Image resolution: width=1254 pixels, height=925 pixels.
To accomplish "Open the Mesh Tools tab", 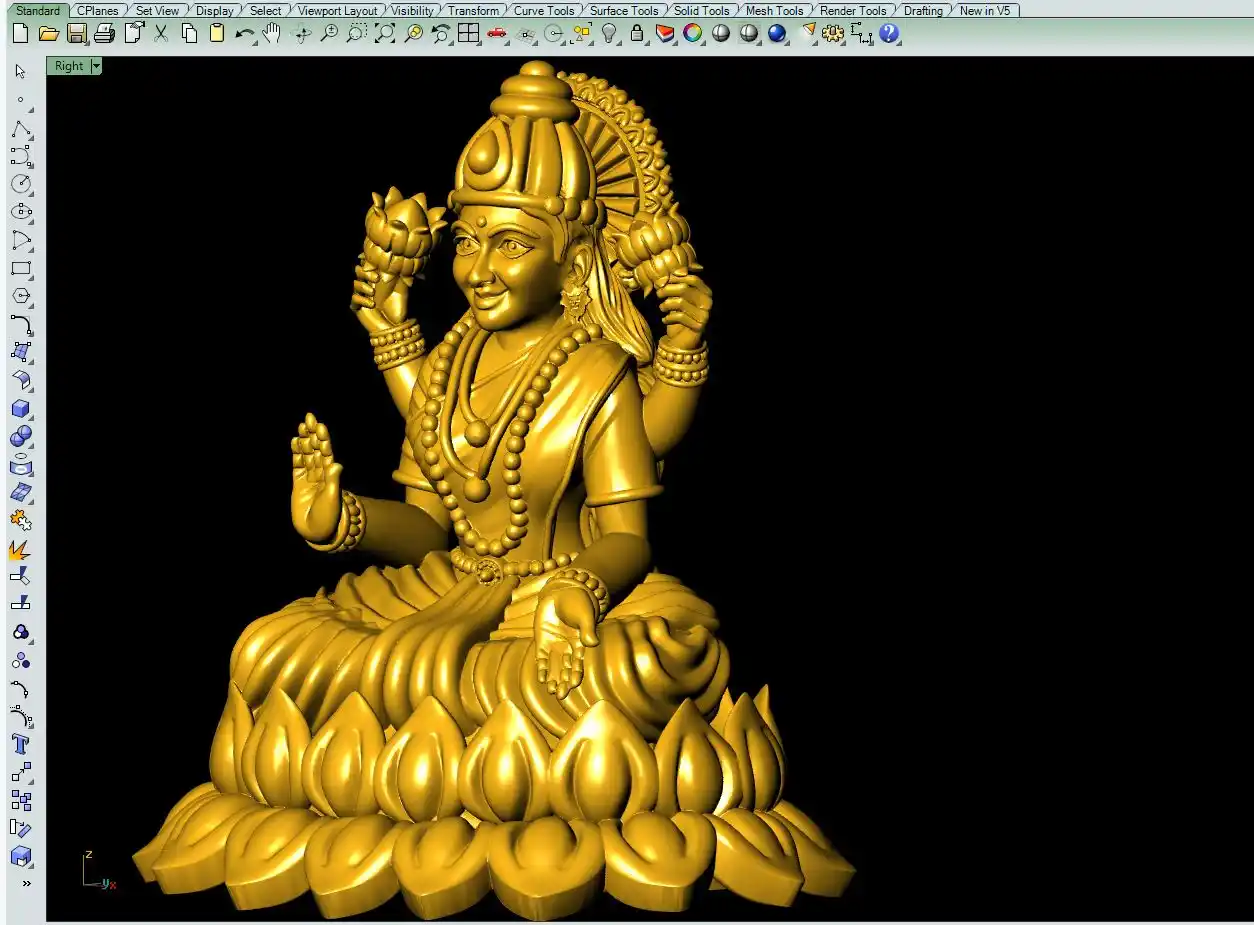I will 774,11.
